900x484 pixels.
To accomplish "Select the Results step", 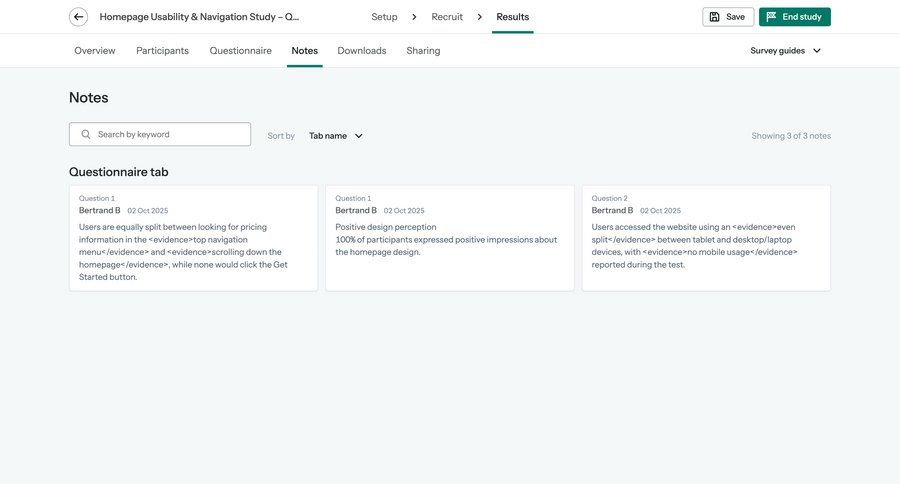I will tap(512, 17).
